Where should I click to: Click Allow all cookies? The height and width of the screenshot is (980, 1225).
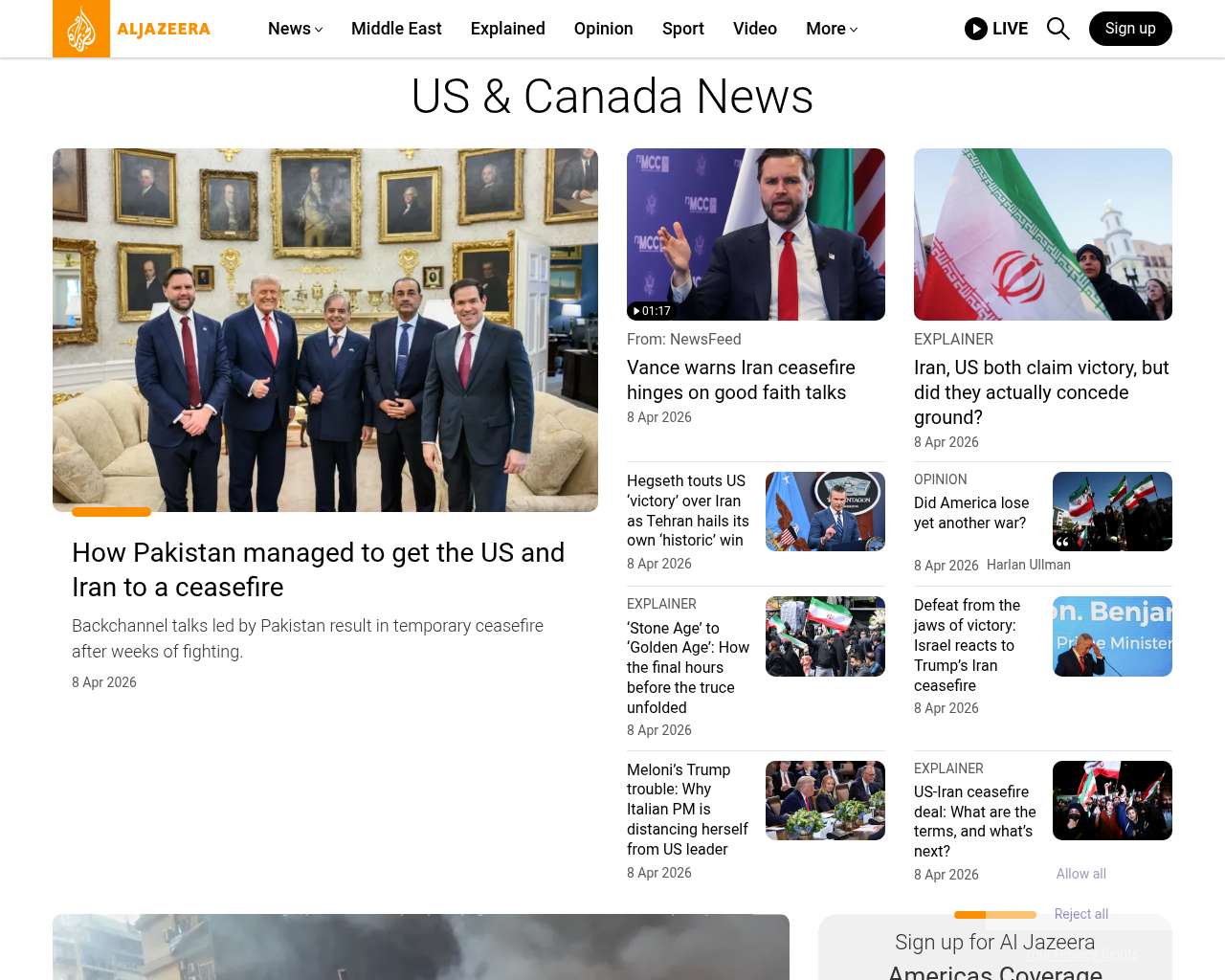click(1081, 874)
